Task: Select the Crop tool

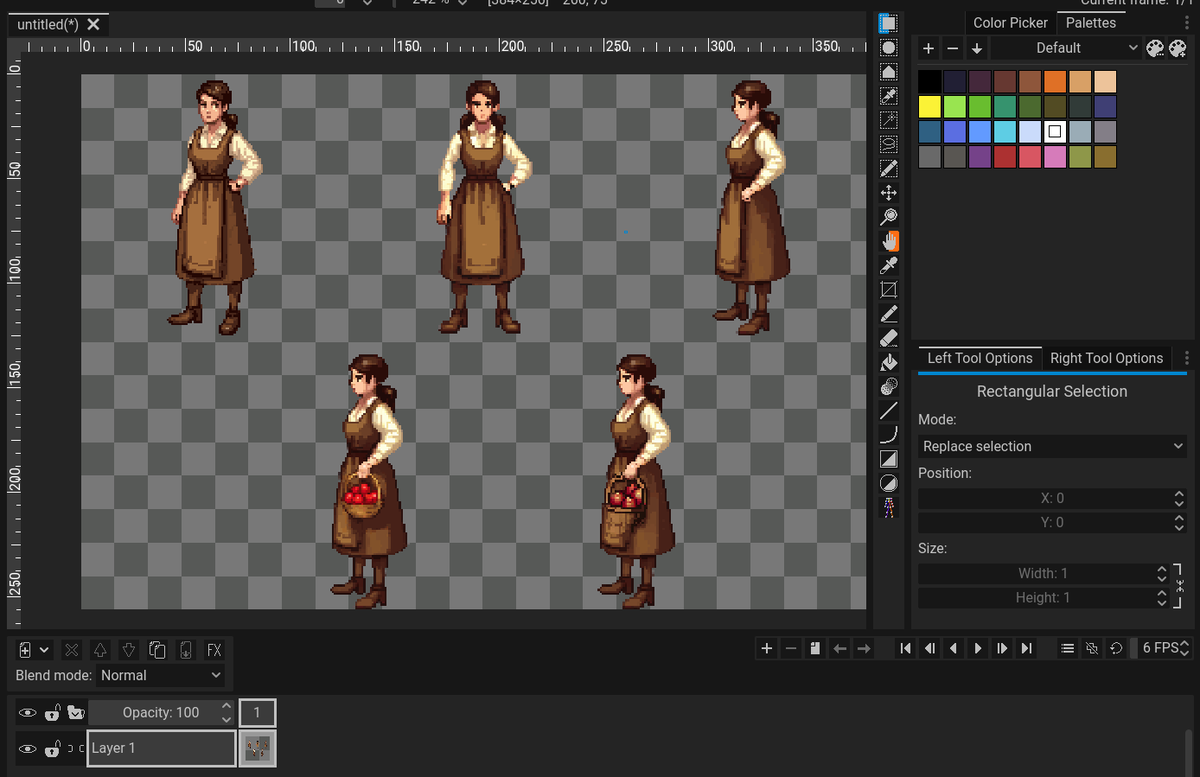Action: tap(888, 290)
